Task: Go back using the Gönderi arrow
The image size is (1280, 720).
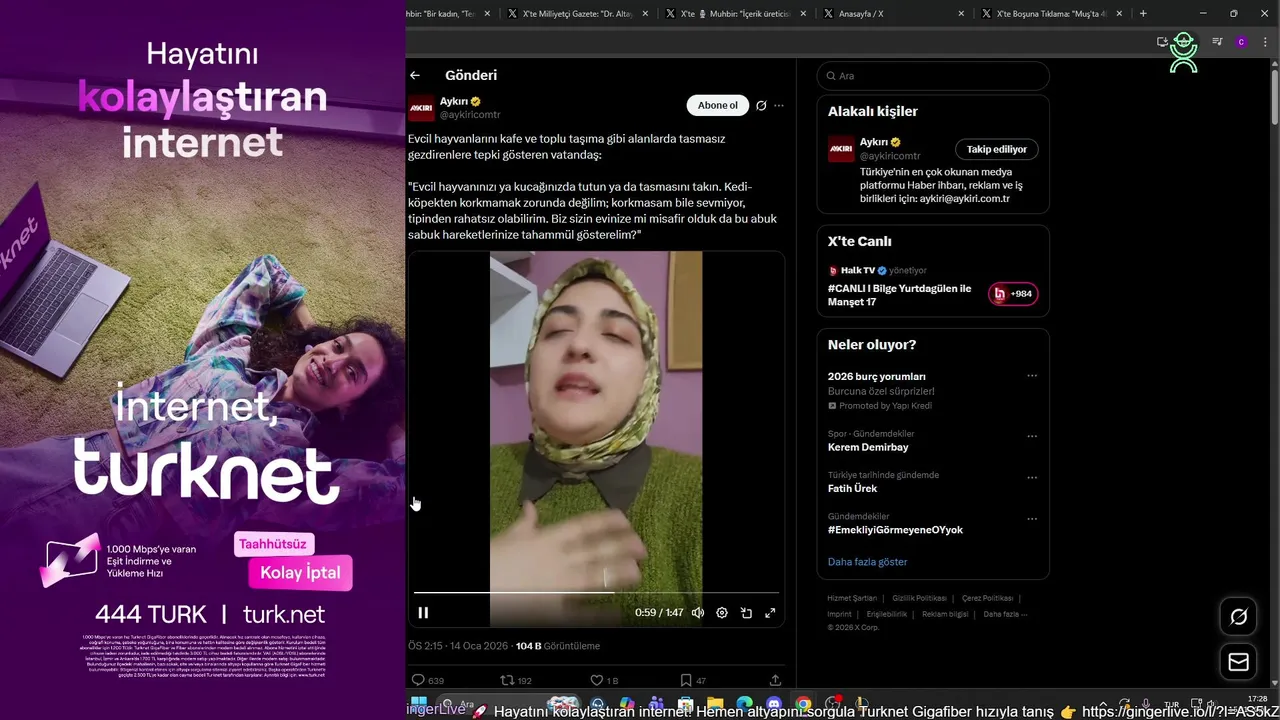Action: pos(415,75)
